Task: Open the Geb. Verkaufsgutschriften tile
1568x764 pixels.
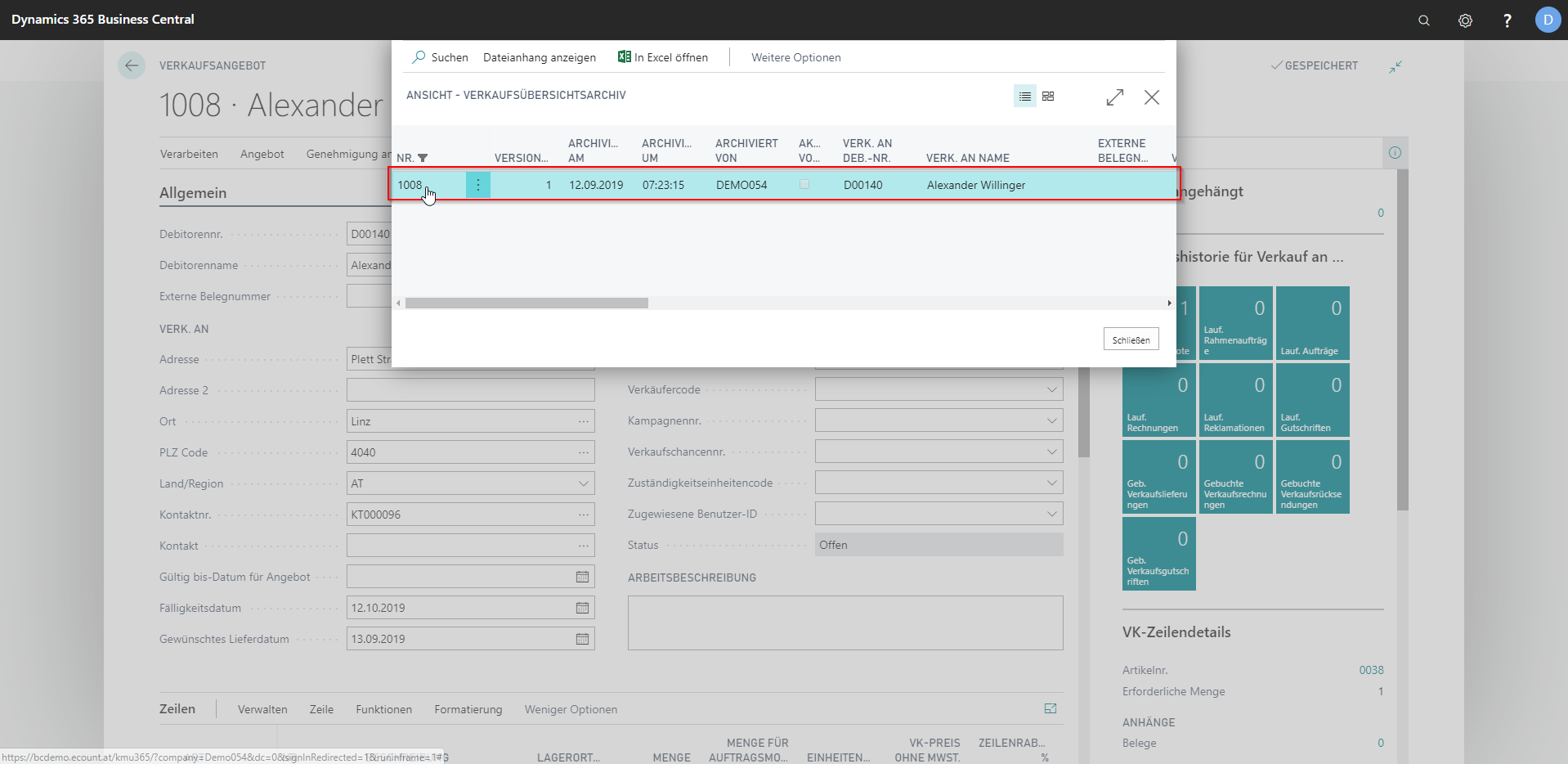Action: 1158,554
